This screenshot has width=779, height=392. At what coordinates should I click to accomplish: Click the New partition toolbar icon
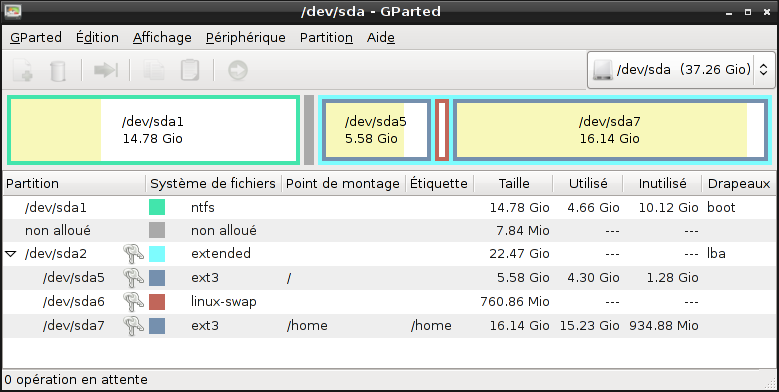pos(23,70)
